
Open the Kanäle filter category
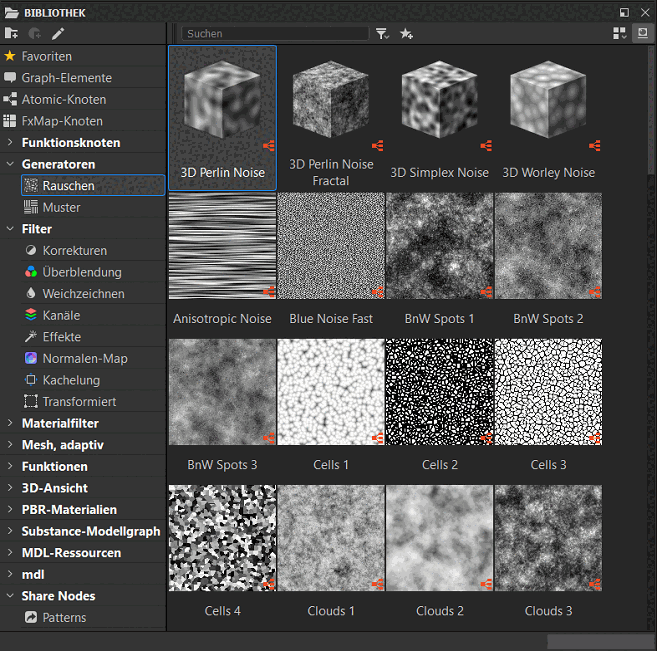point(93,315)
